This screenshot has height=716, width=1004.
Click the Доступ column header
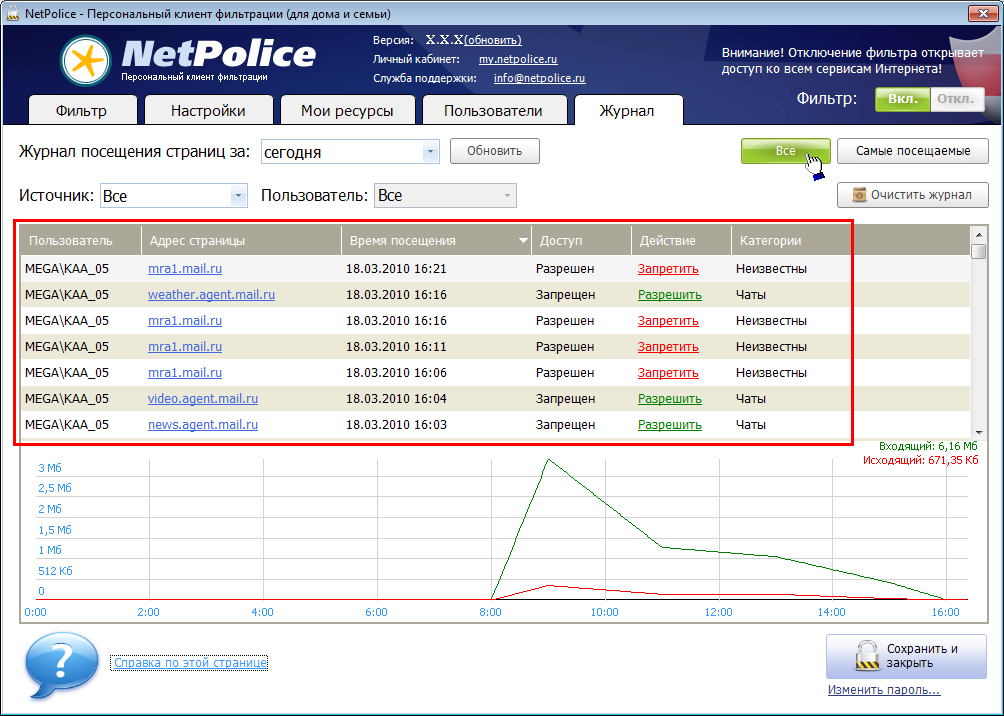(x=581, y=241)
